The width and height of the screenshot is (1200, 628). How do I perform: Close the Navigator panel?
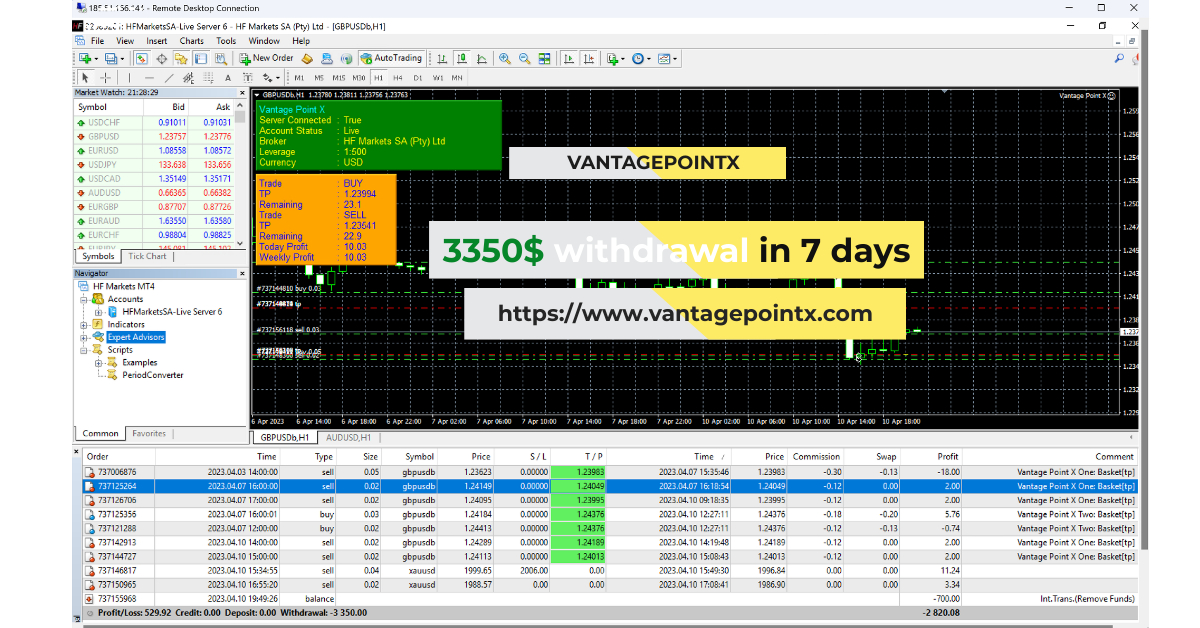[x=241, y=272]
